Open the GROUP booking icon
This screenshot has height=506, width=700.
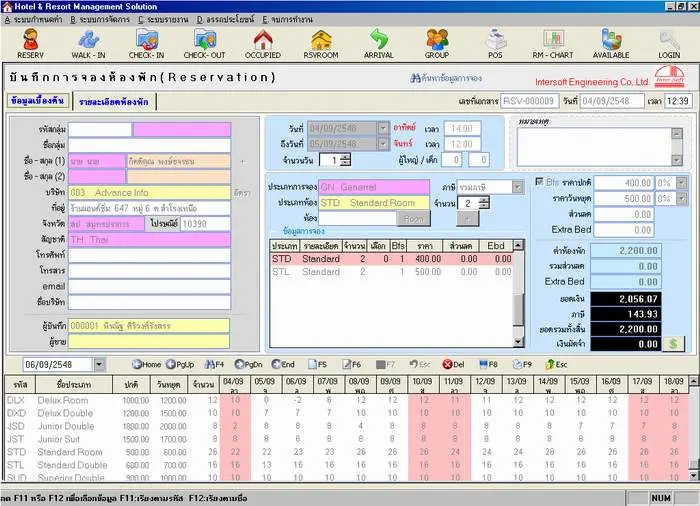(437, 43)
